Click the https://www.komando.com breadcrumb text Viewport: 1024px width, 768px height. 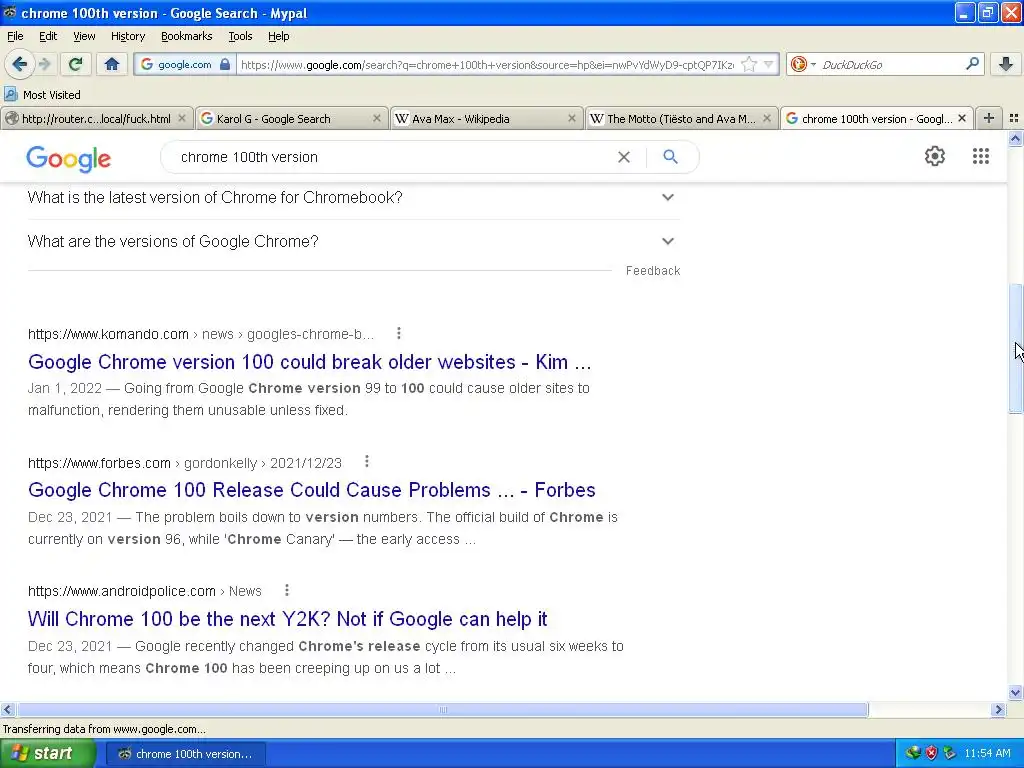point(108,334)
